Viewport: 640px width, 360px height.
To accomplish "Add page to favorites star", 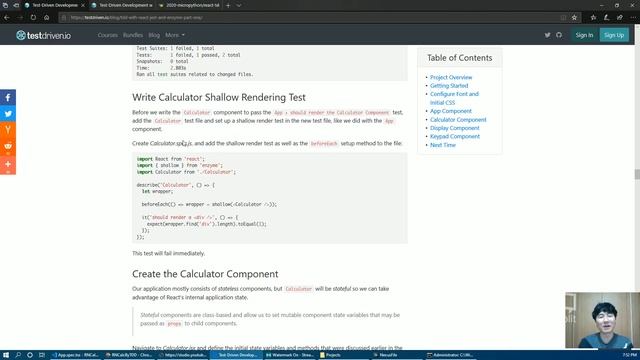I will click(x=574, y=18).
